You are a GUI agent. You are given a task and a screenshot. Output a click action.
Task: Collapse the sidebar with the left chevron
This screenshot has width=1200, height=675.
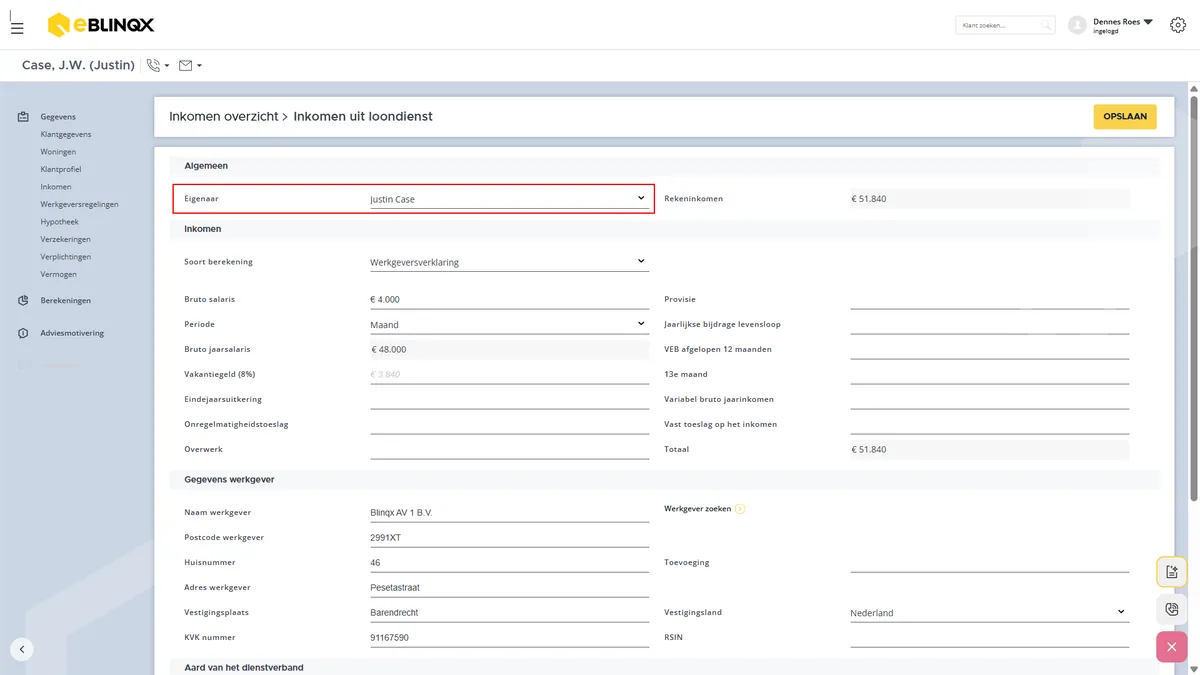[22, 649]
